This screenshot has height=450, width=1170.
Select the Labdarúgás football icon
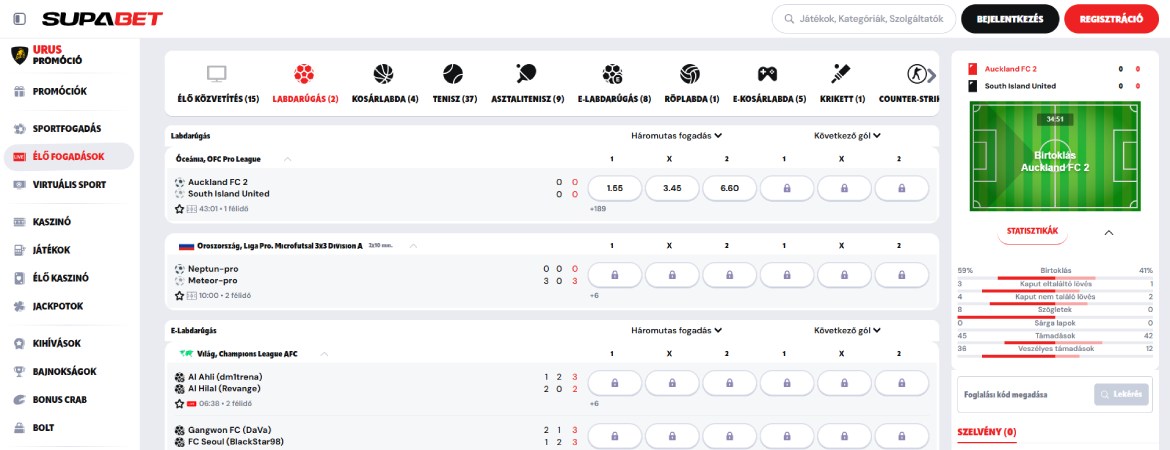[x=304, y=74]
